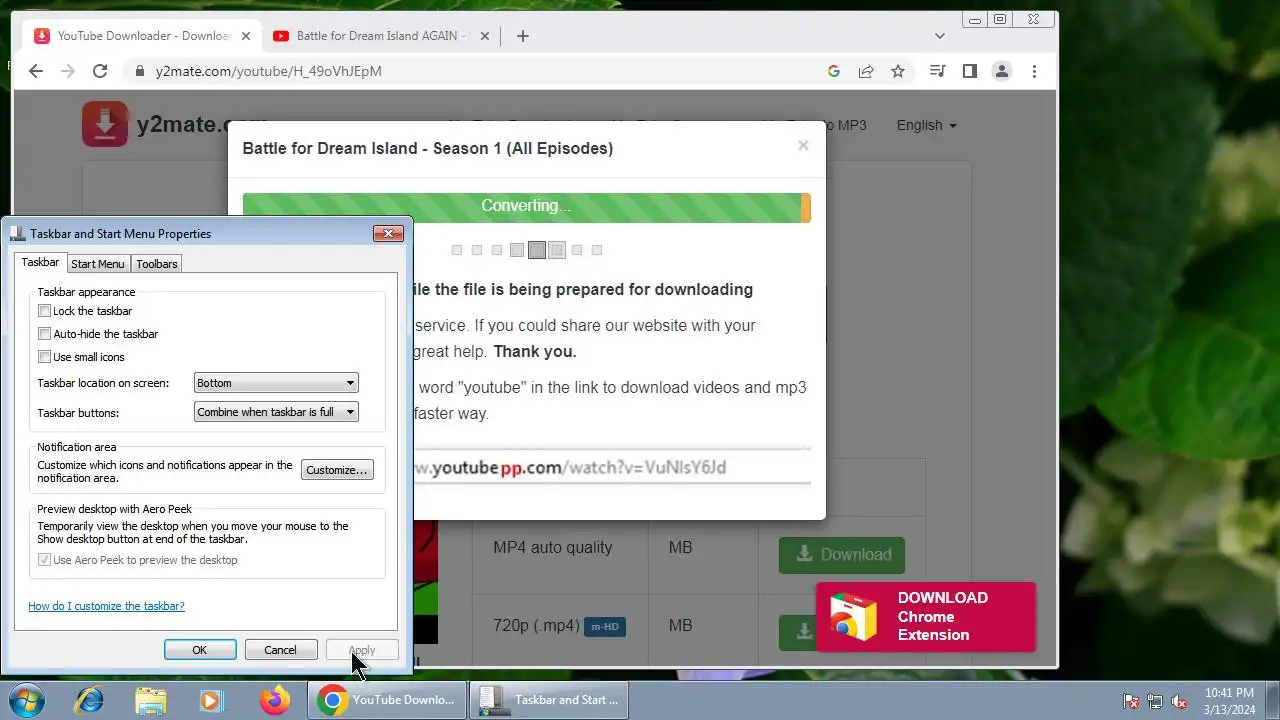Open a new Chrome tab with plus
The width and height of the screenshot is (1280, 720).
[x=522, y=36]
